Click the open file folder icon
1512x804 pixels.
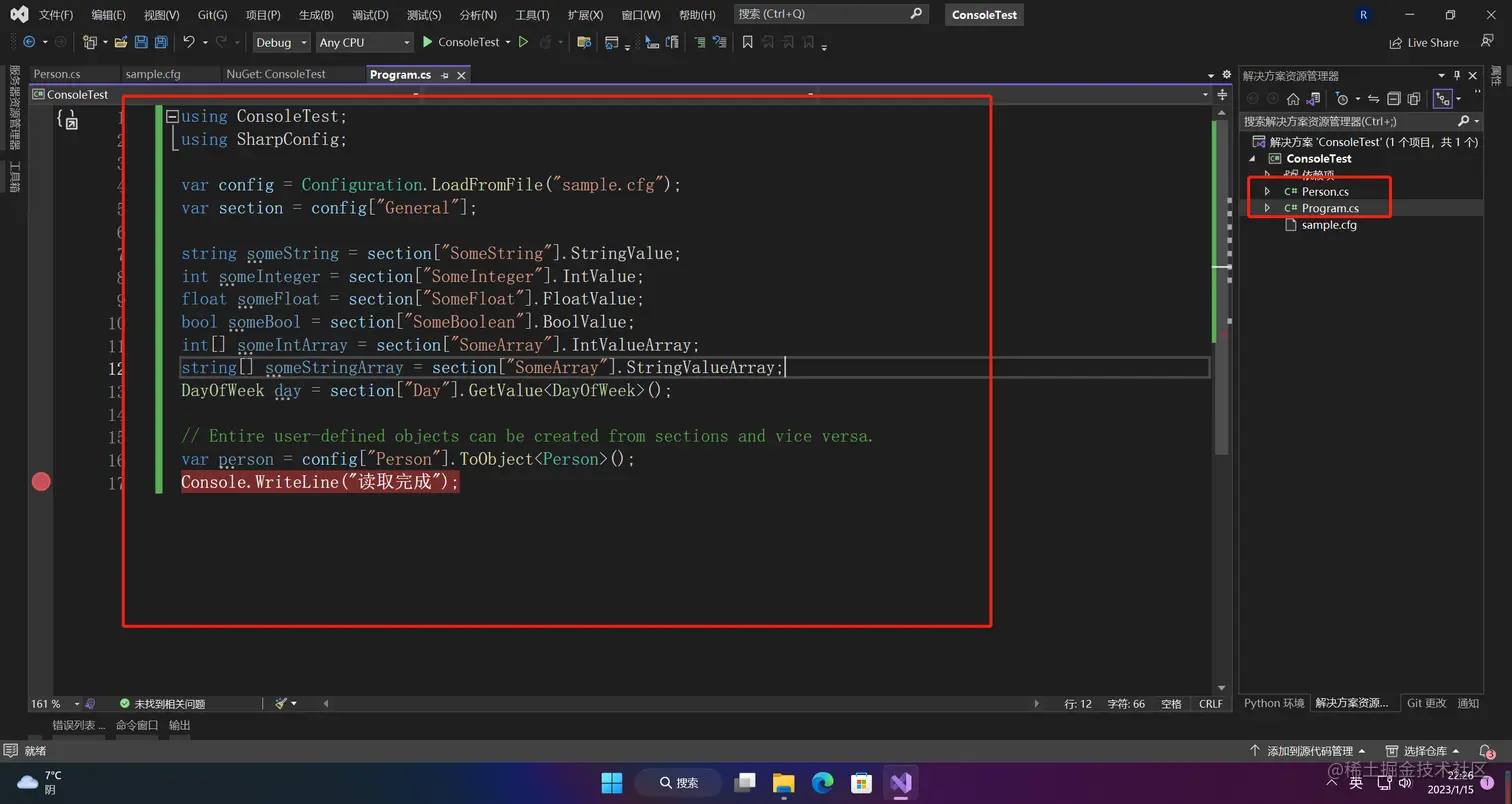(121, 42)
